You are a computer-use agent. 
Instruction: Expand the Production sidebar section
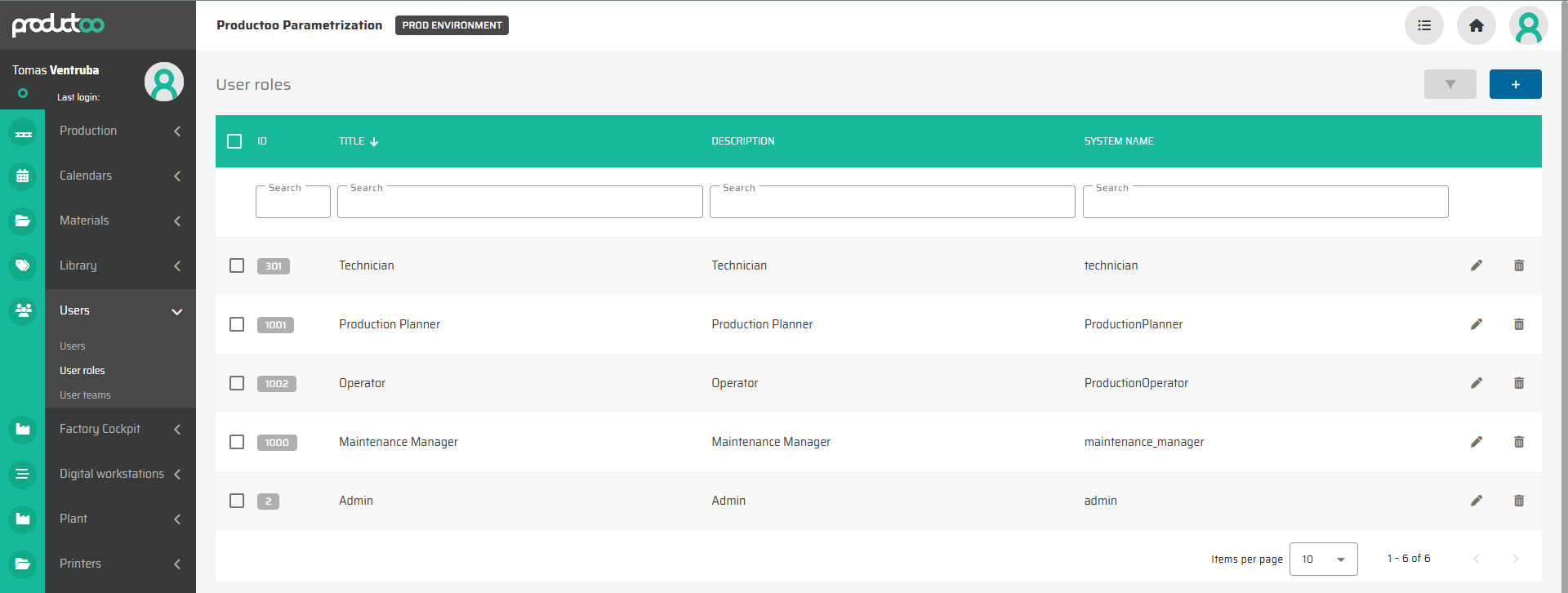(x=118, y=131)
